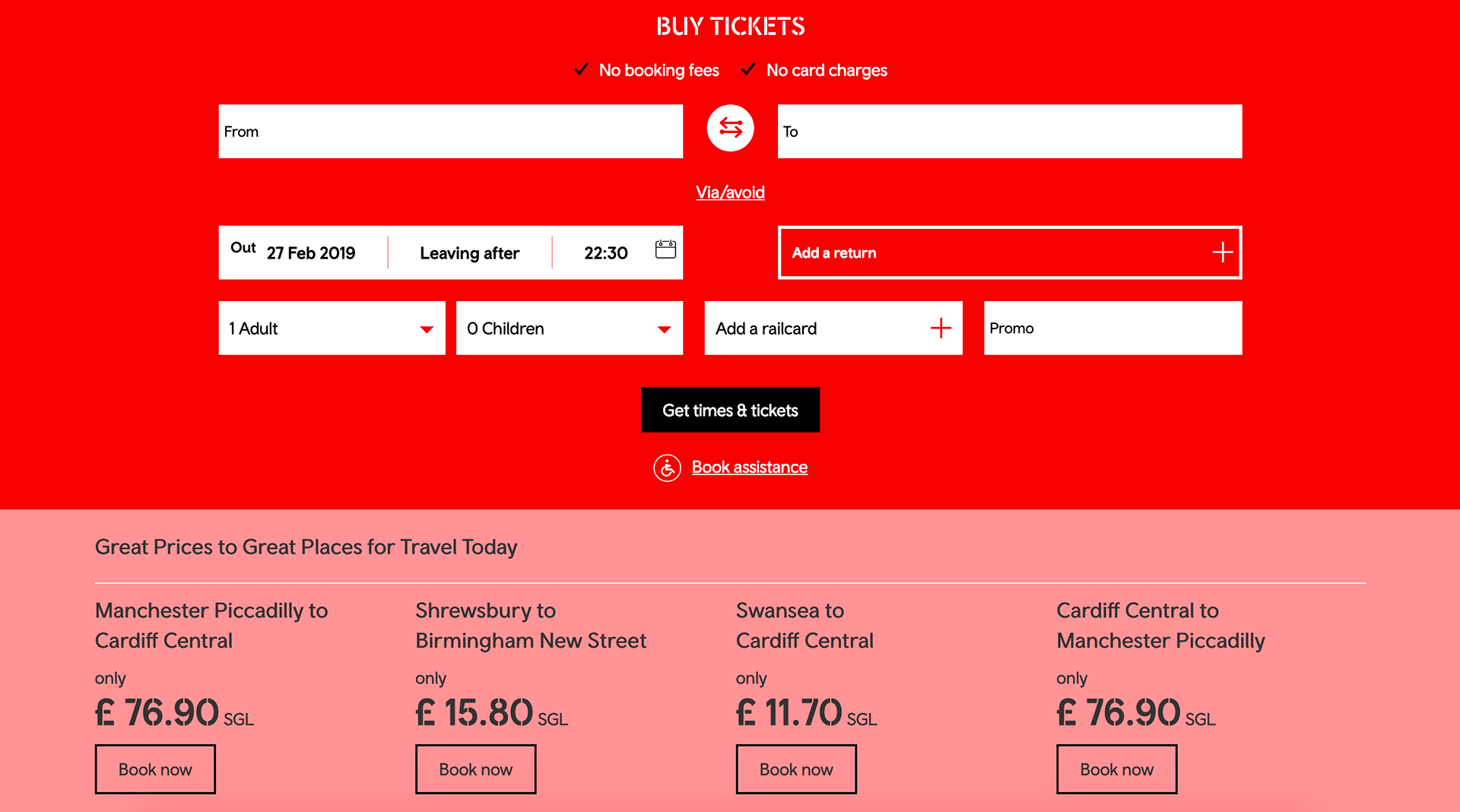Click the wheelchair accessibility icon

coord(667,468)
